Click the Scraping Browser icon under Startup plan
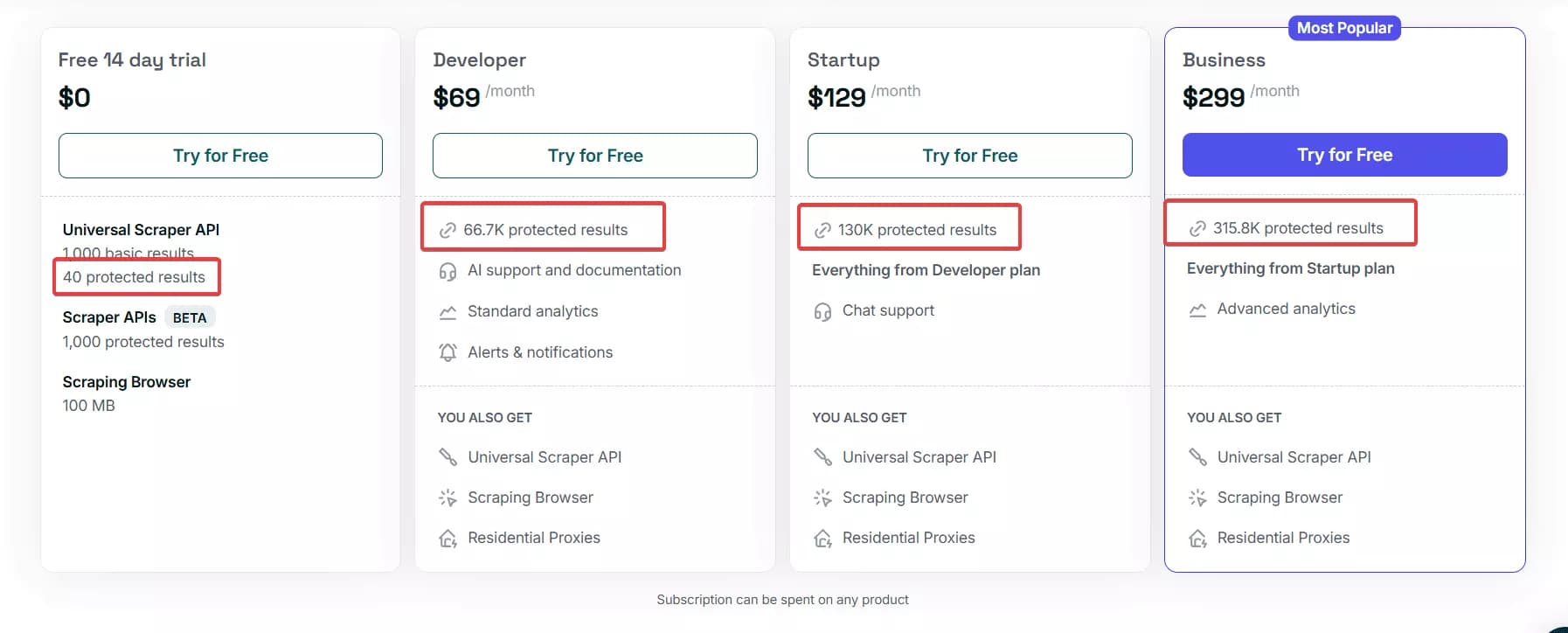 [x=822, y=497]
